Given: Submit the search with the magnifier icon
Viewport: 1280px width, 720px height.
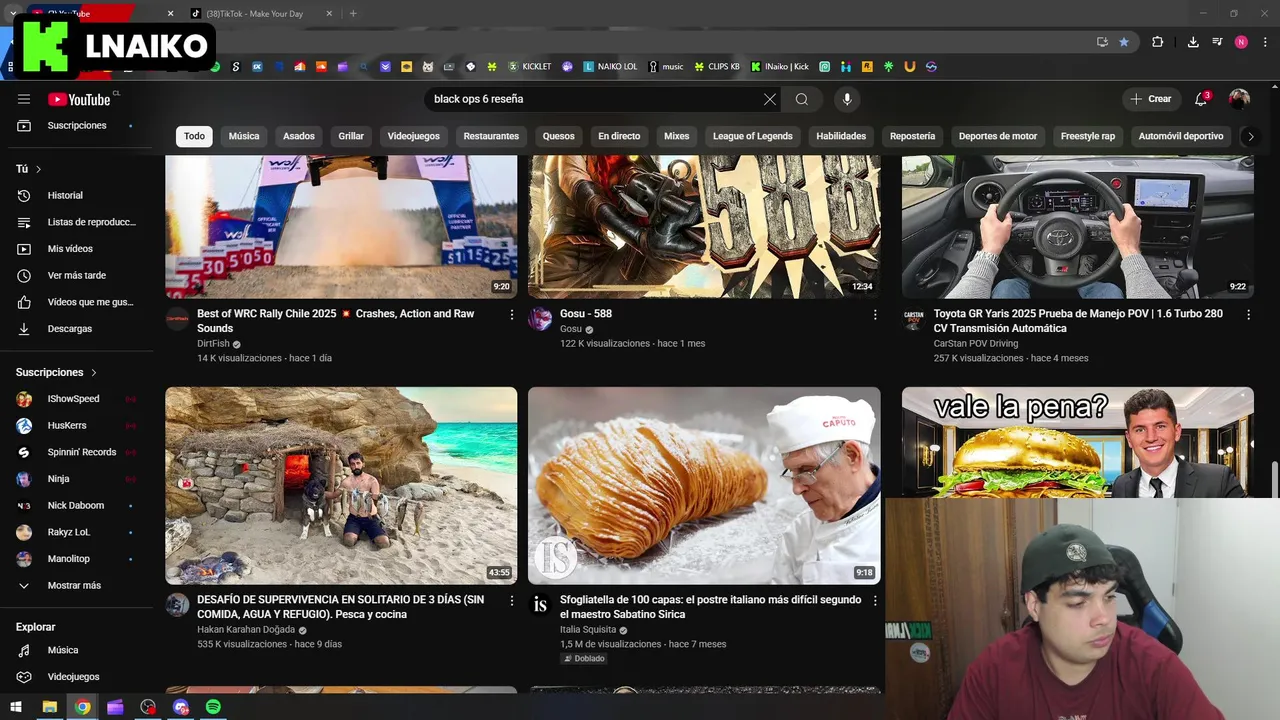Looking at the screenshot, I should pos(802,99).
